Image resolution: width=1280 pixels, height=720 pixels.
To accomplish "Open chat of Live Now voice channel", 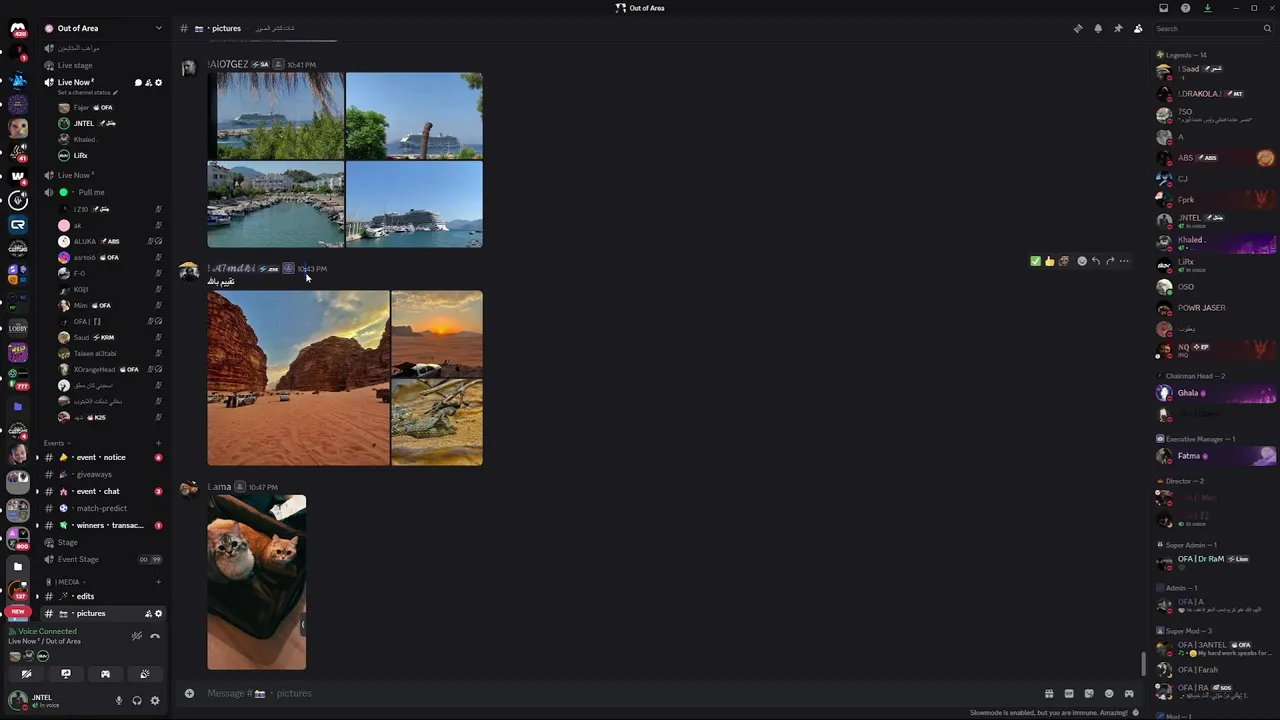I will (138, 83).
